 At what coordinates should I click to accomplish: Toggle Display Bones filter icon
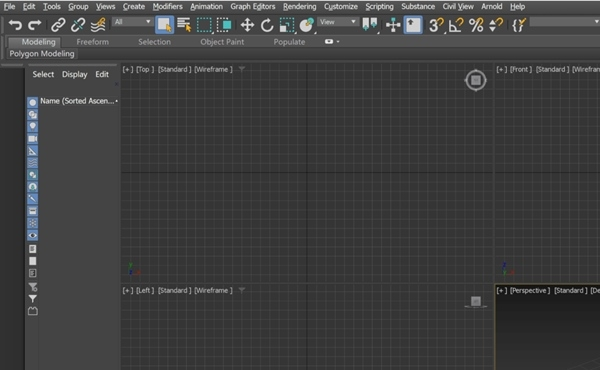(x=33, y=199)
